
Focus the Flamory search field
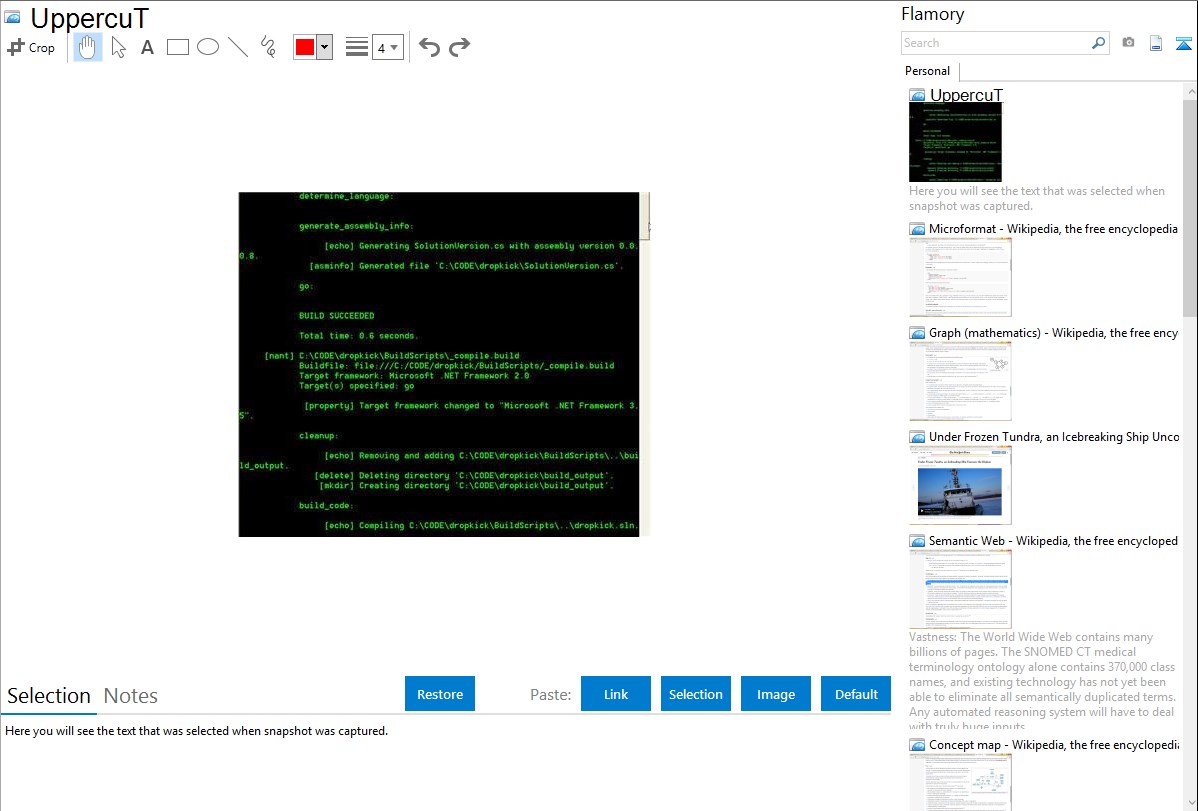point(995,43)
